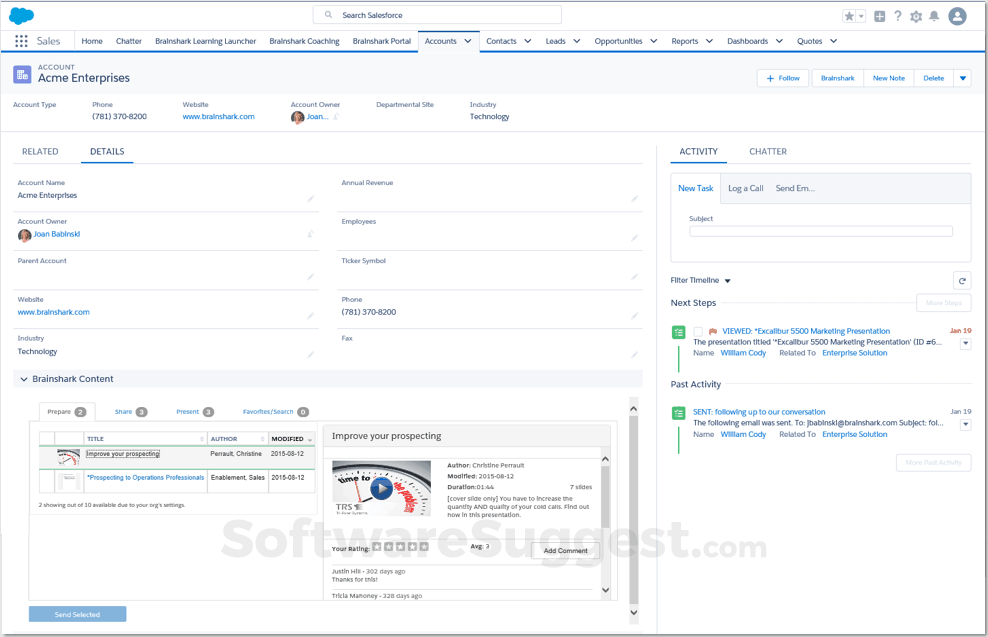The image size is (988, 637).
Task: Expand the Filter Timeline dropdown
Action: coord(727,281)
